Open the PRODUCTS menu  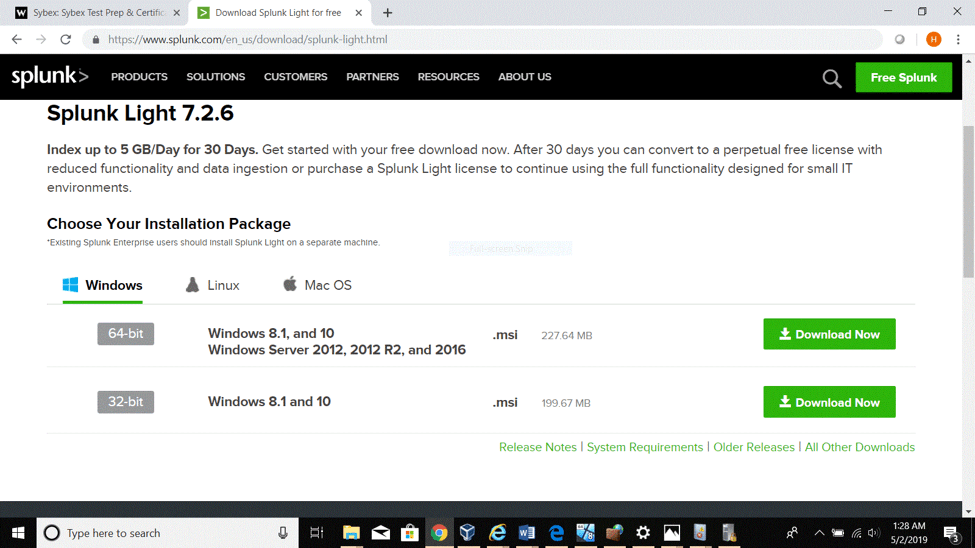click(x=139, y=77)
